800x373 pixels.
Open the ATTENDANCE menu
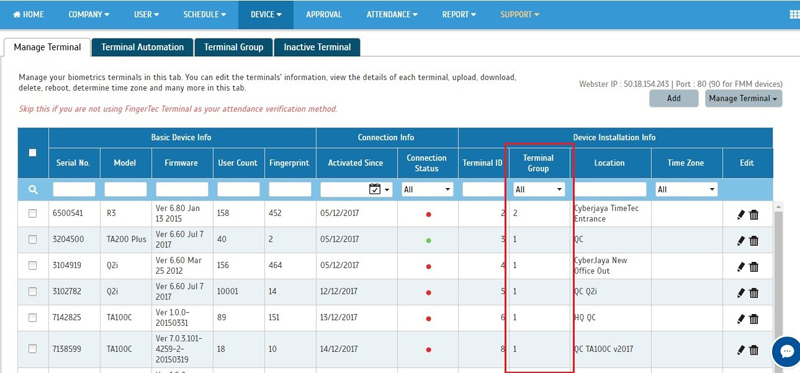392,15
